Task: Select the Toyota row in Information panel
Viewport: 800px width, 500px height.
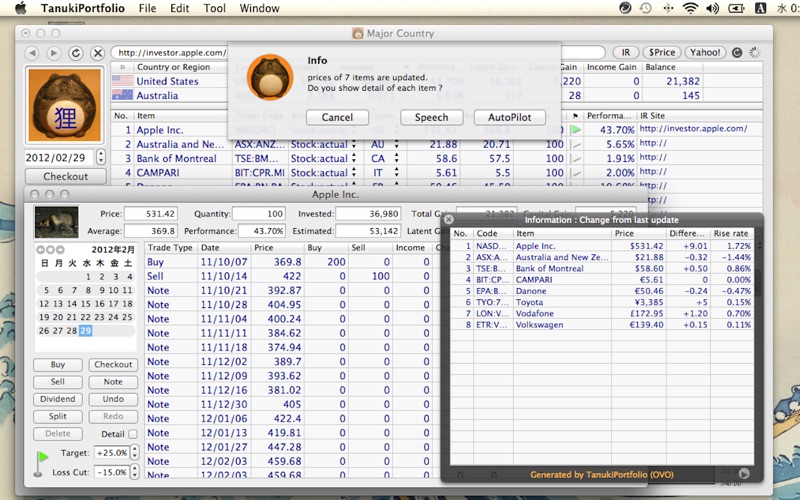Action: click(x=603, y=302)
